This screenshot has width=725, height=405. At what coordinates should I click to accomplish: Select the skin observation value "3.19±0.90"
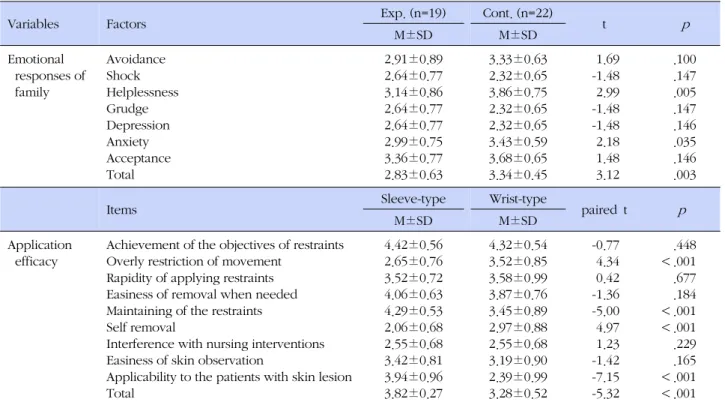click(518, 361)
